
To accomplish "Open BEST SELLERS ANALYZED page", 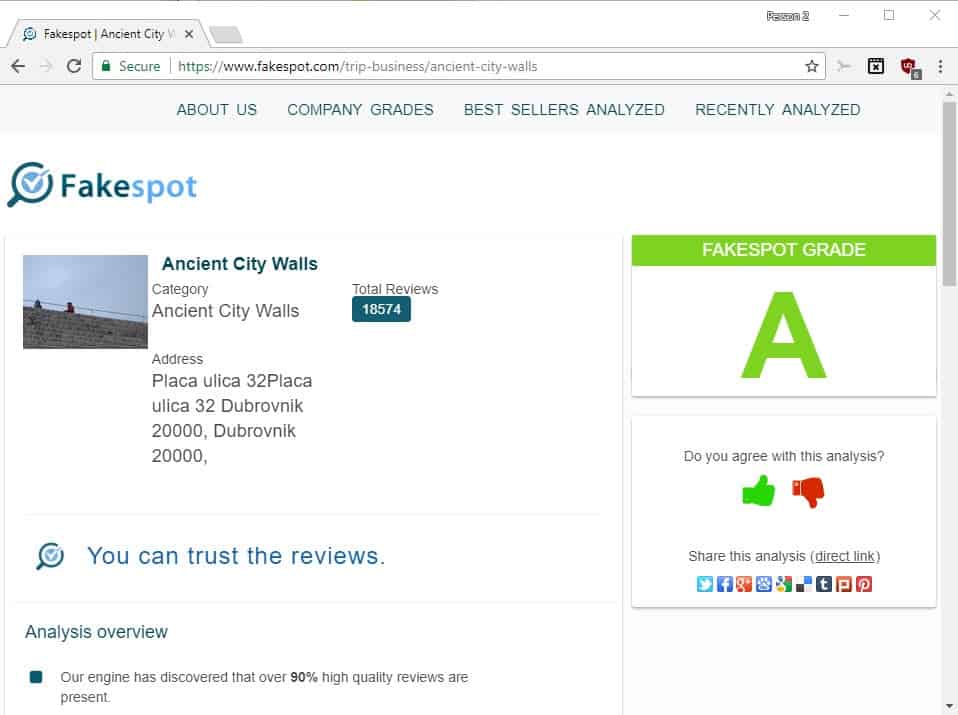I will (x=564, y=109).
